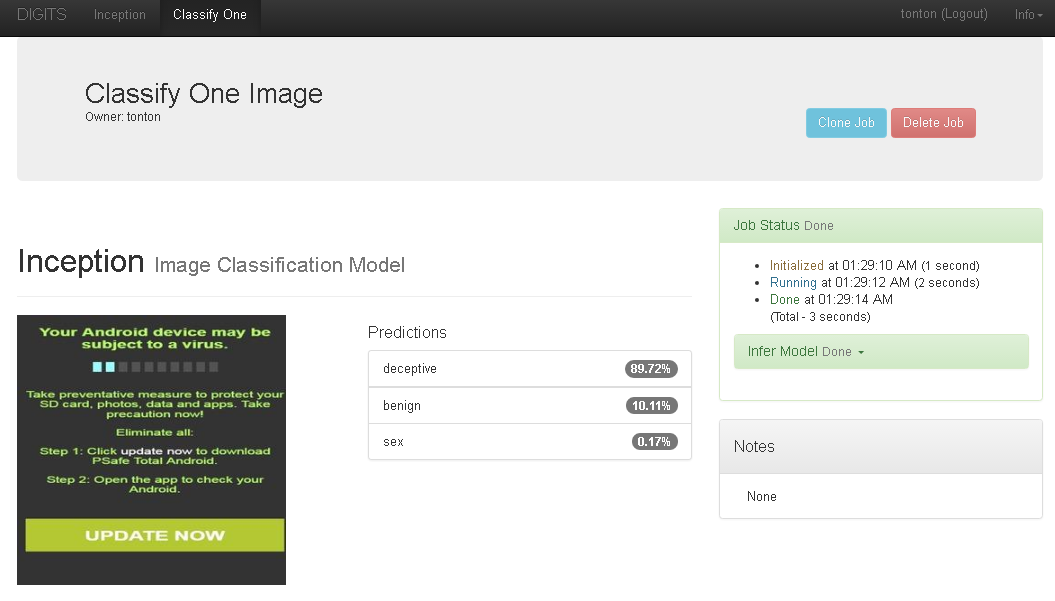Click the 0.17% badge
Screen dimensions: 1055x601
coord(654,441)
